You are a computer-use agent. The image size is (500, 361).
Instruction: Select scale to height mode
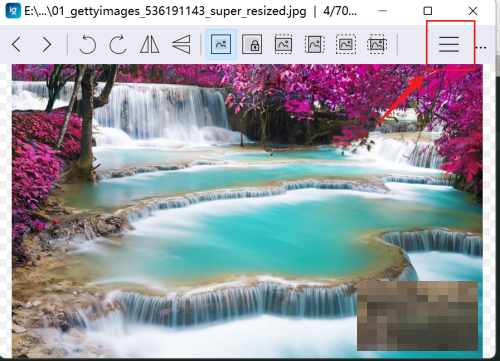click(315, 44)
